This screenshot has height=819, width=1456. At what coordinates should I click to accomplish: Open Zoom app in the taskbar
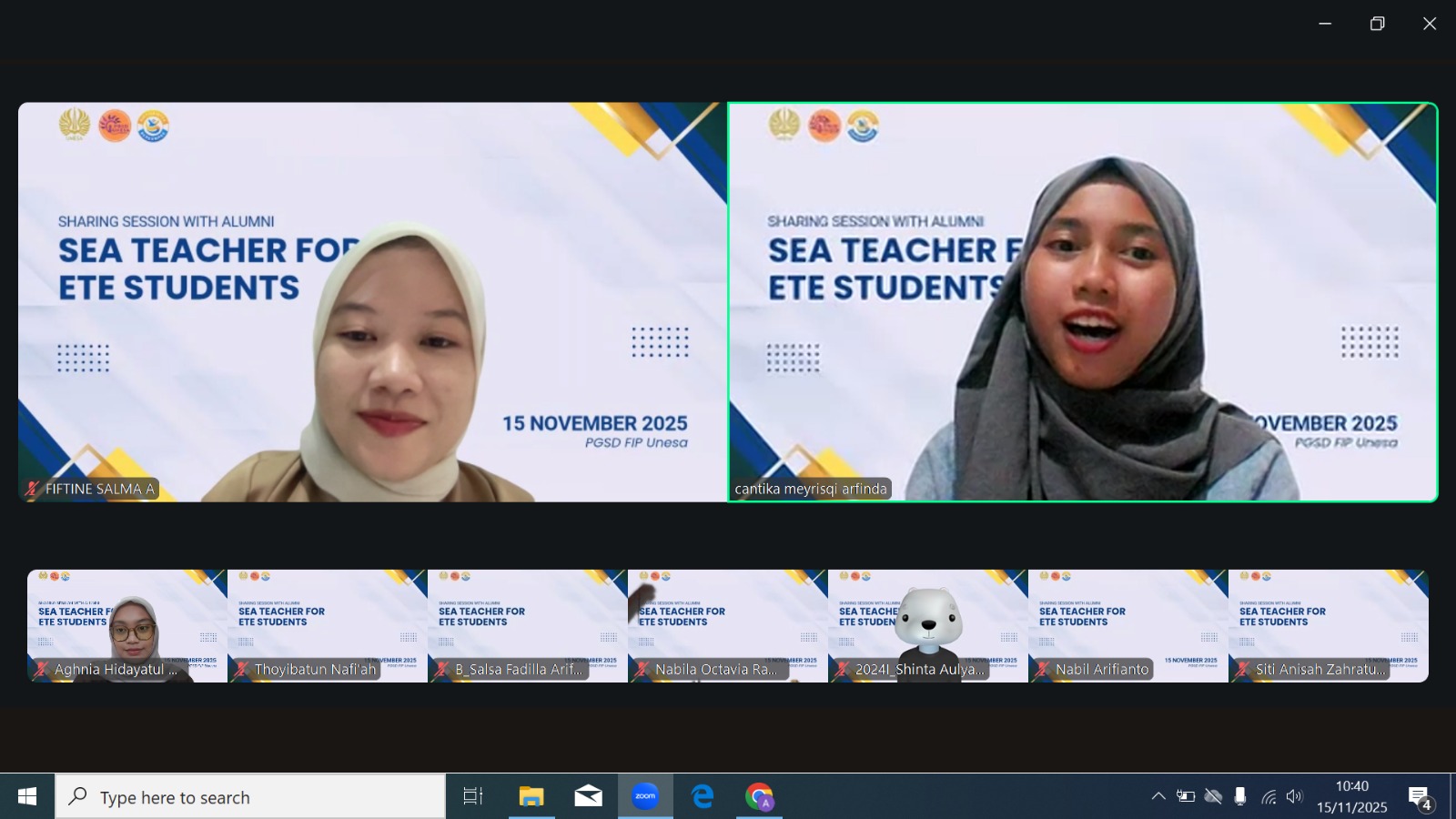point(645,796)
